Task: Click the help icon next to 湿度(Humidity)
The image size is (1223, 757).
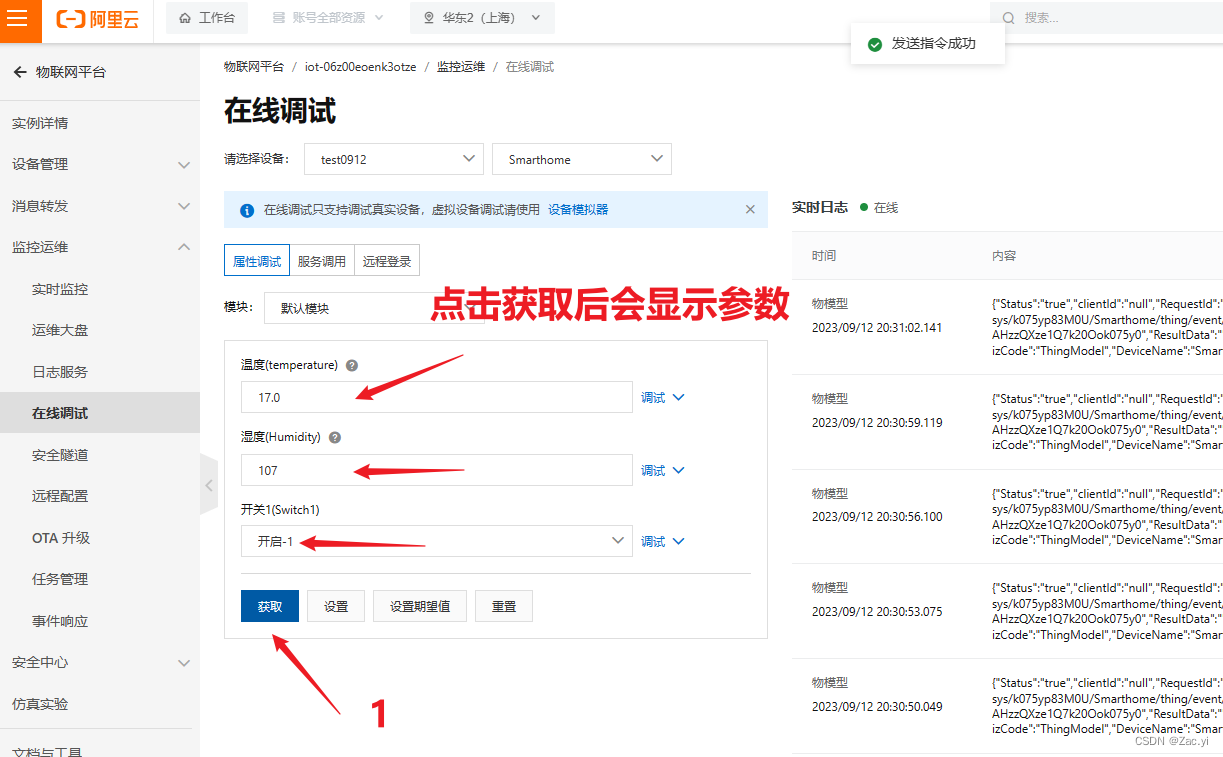Action: [335, 437]
